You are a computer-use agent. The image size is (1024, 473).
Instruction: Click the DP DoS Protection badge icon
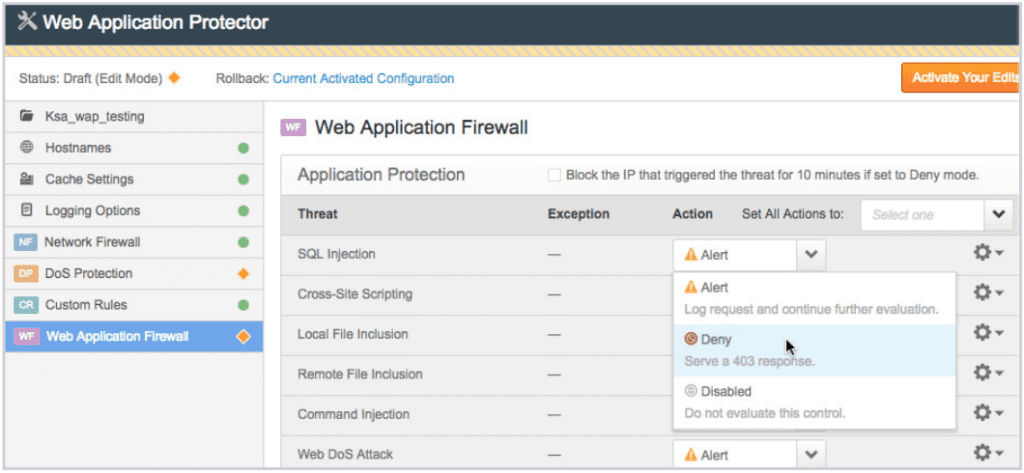(x=25, y=274)
